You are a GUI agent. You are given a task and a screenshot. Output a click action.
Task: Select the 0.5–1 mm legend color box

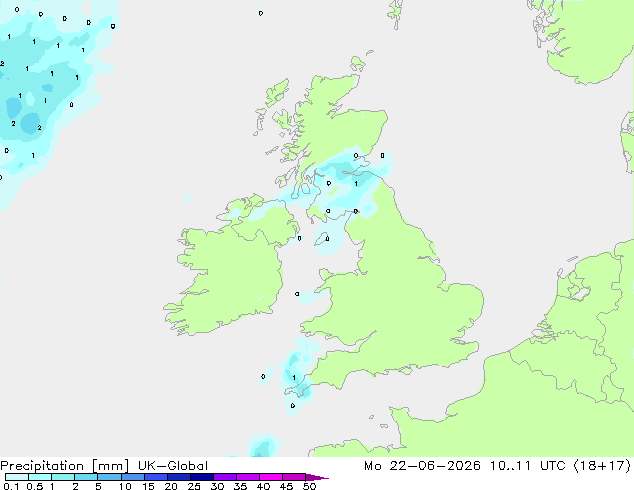[40, 477]
